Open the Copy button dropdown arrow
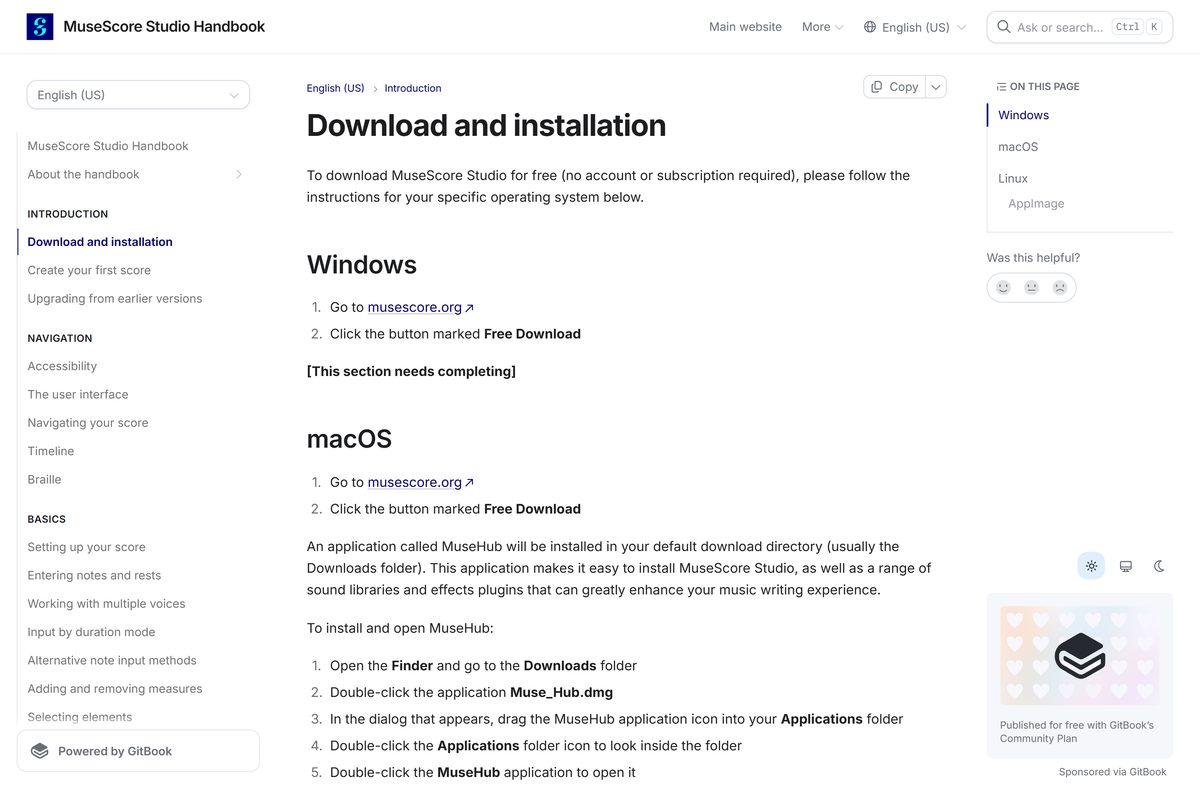 click(936, 87)
